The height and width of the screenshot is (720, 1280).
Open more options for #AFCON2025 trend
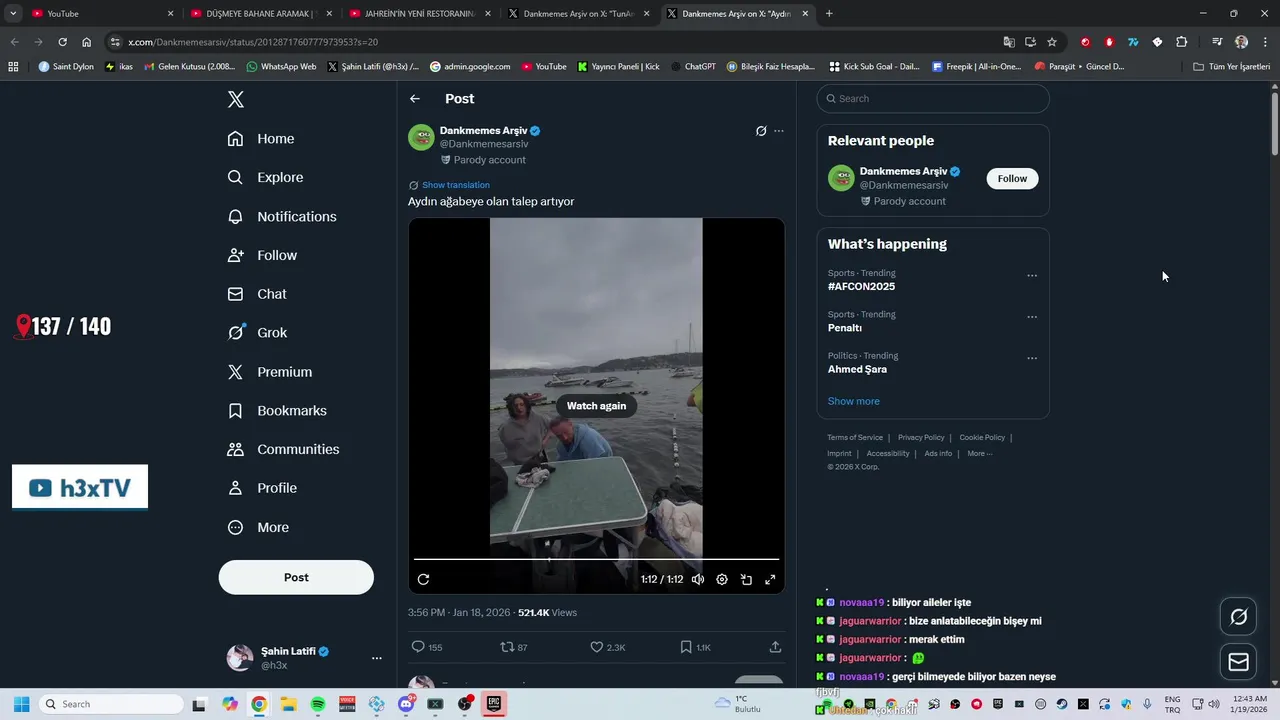point(1032,276)
